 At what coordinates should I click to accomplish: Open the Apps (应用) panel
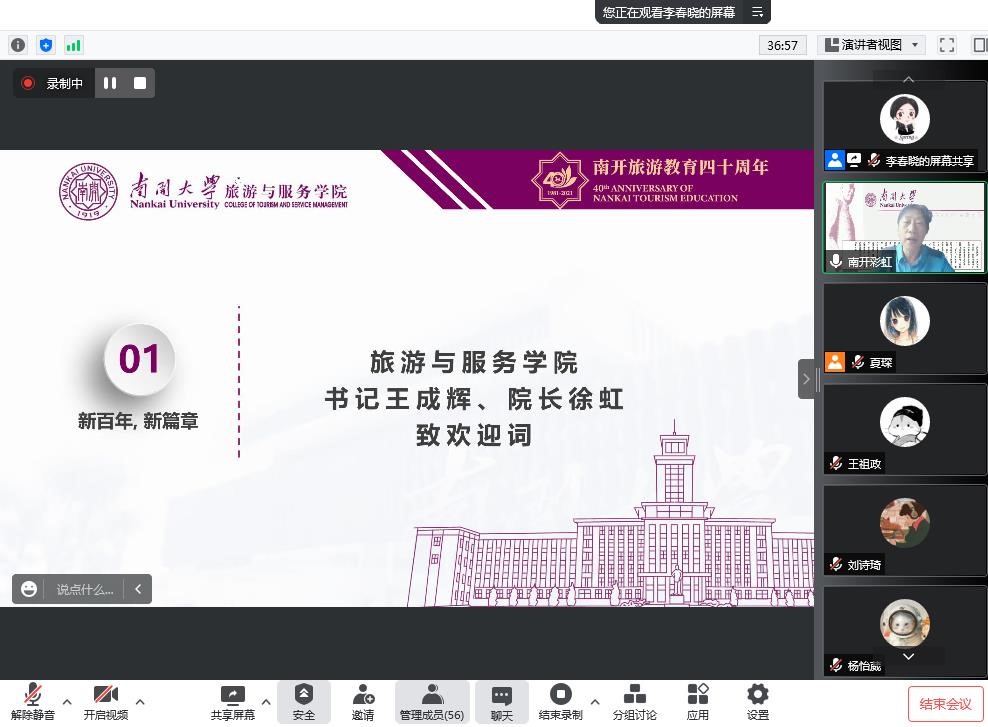[x=698, y=702]
